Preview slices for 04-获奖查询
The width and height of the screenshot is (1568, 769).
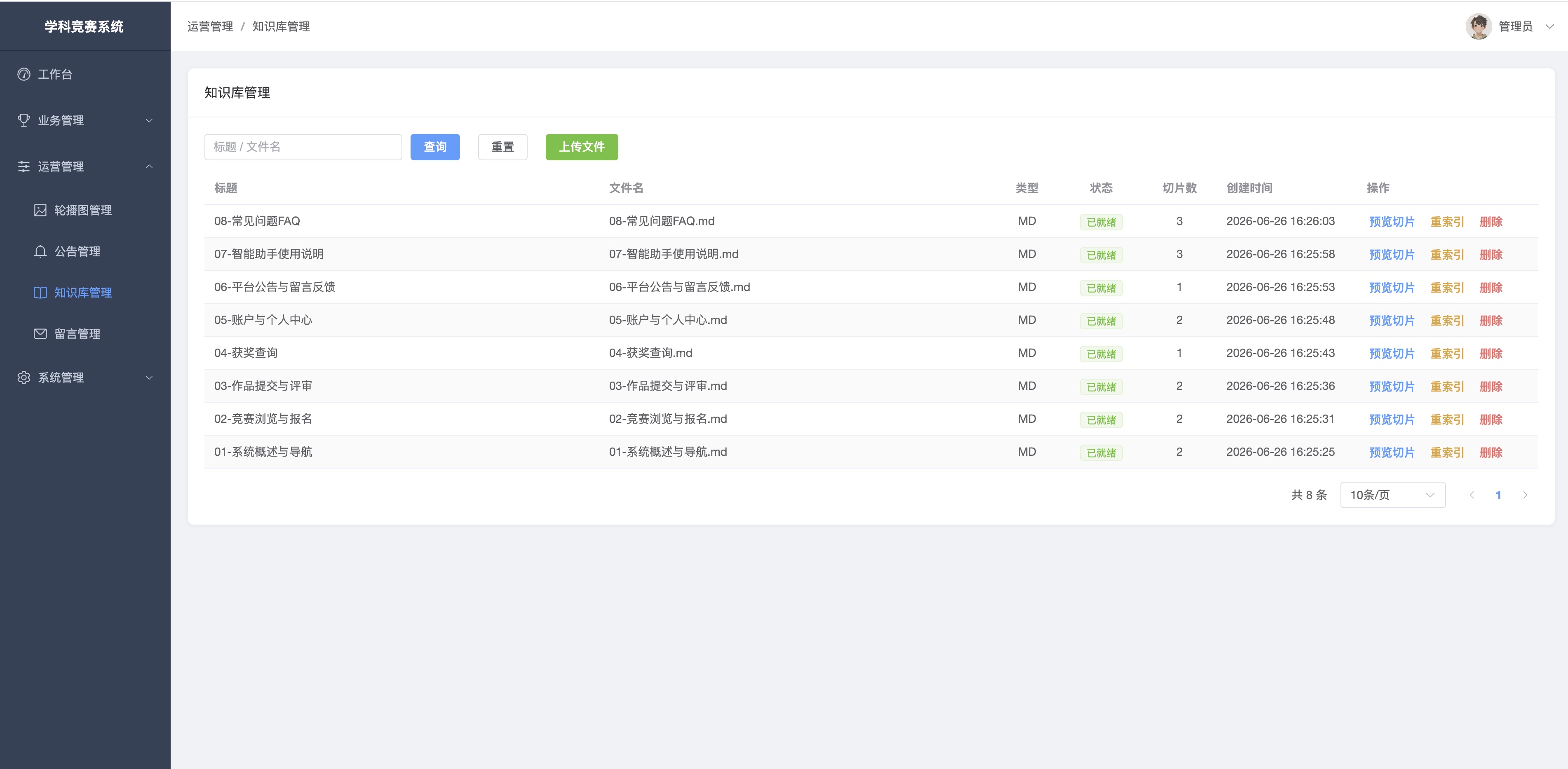tap(1392, 354)
